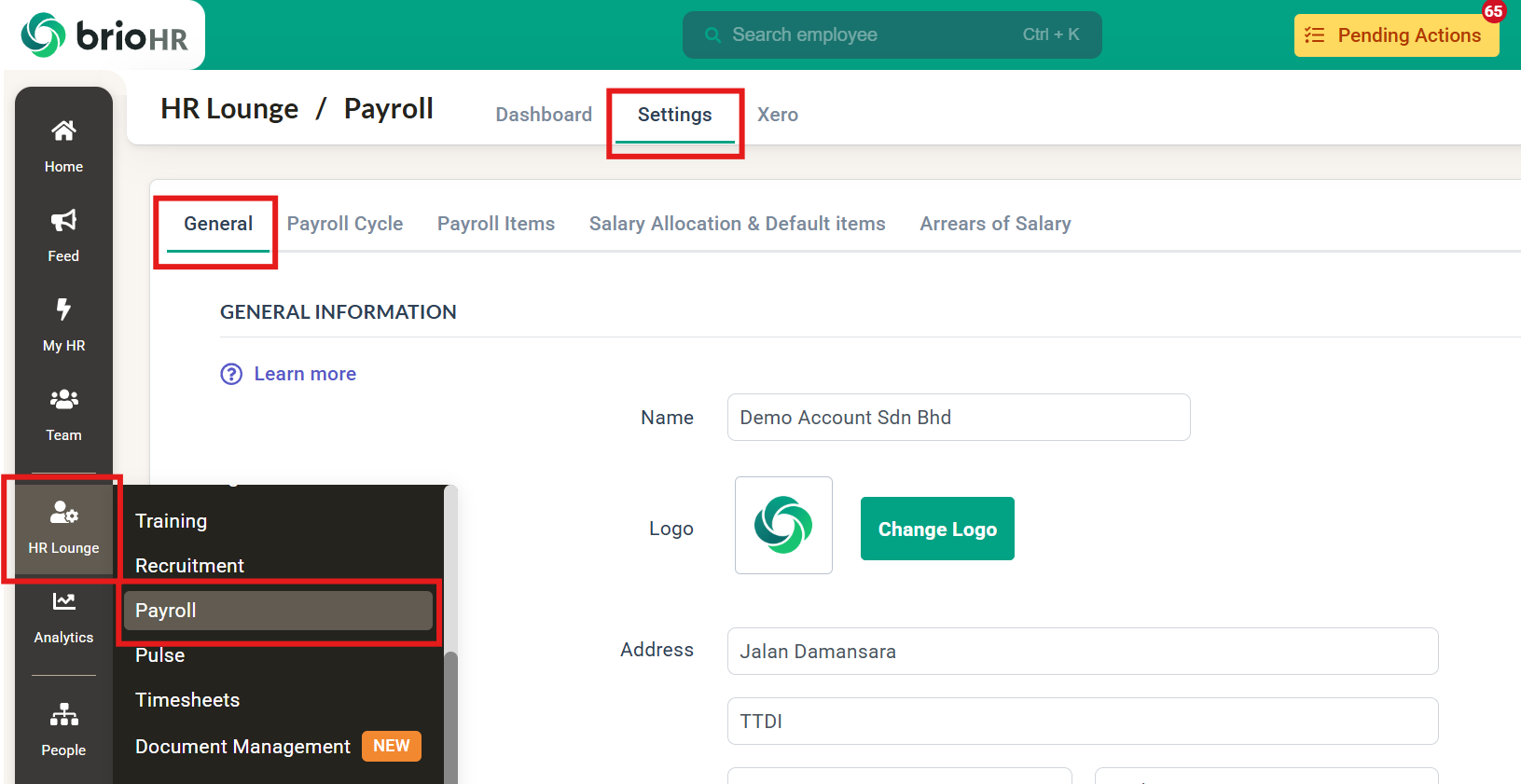Open the Home sidebar icon
The image size is (1521, 784).
(63, 131)
